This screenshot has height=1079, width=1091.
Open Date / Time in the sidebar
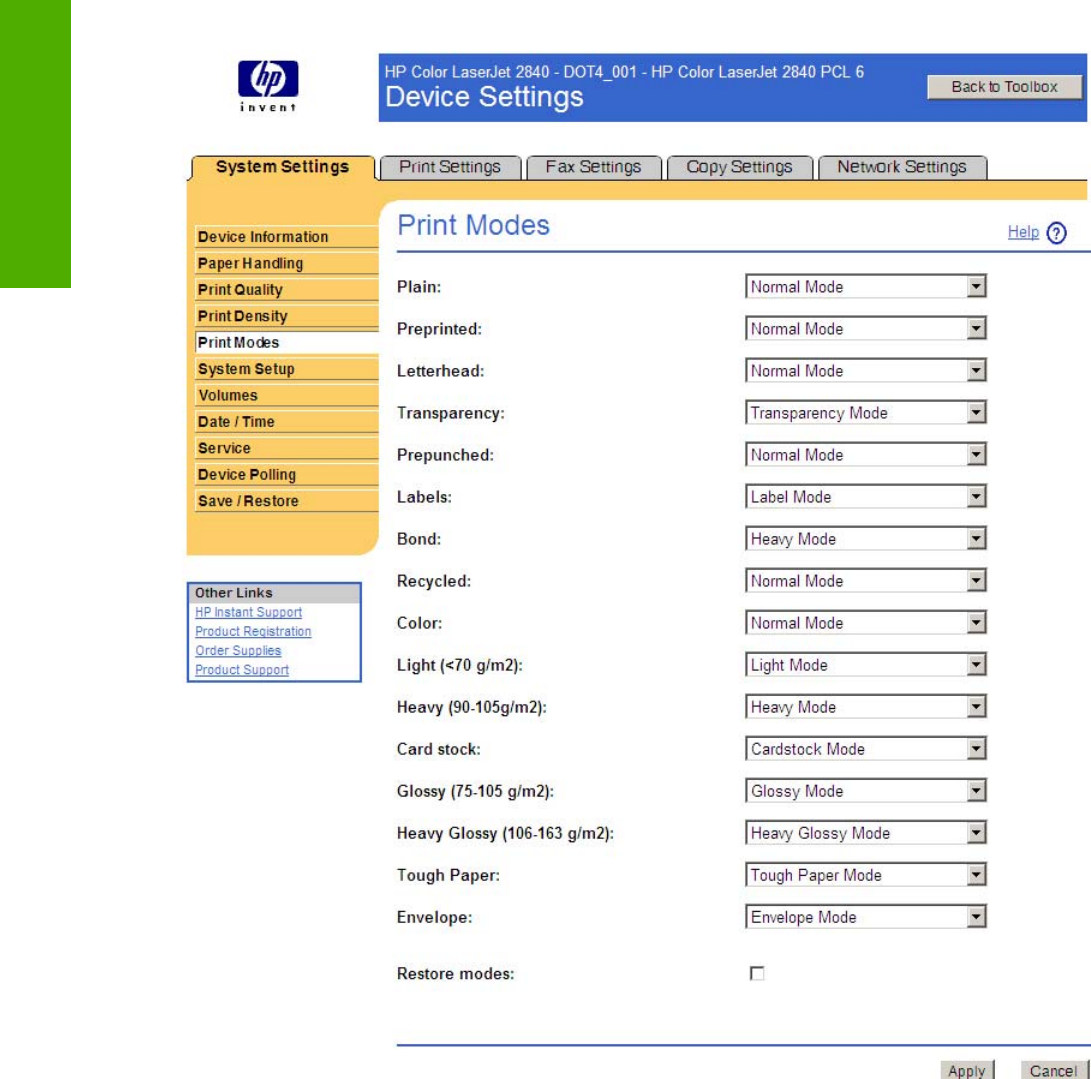[x=287, y=422]
